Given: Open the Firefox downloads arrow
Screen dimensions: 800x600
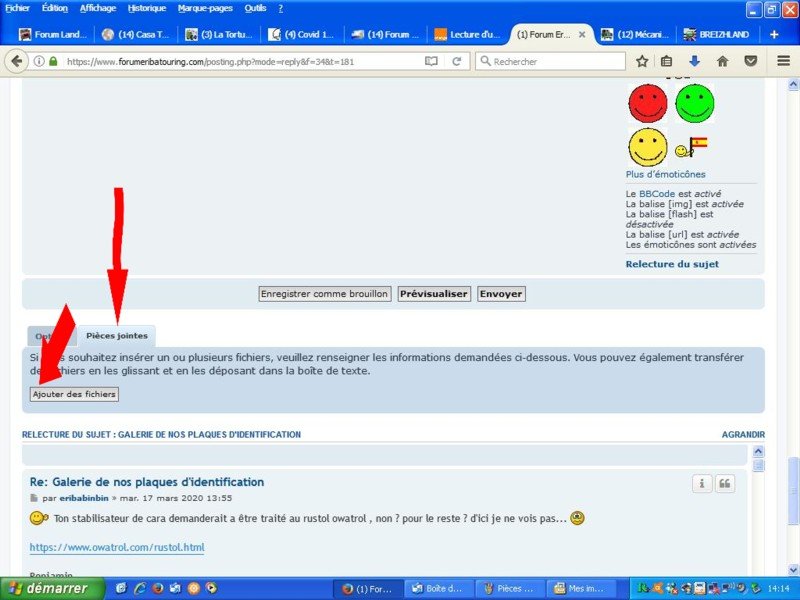Looking at the screenshot, I should click(694, 61).
